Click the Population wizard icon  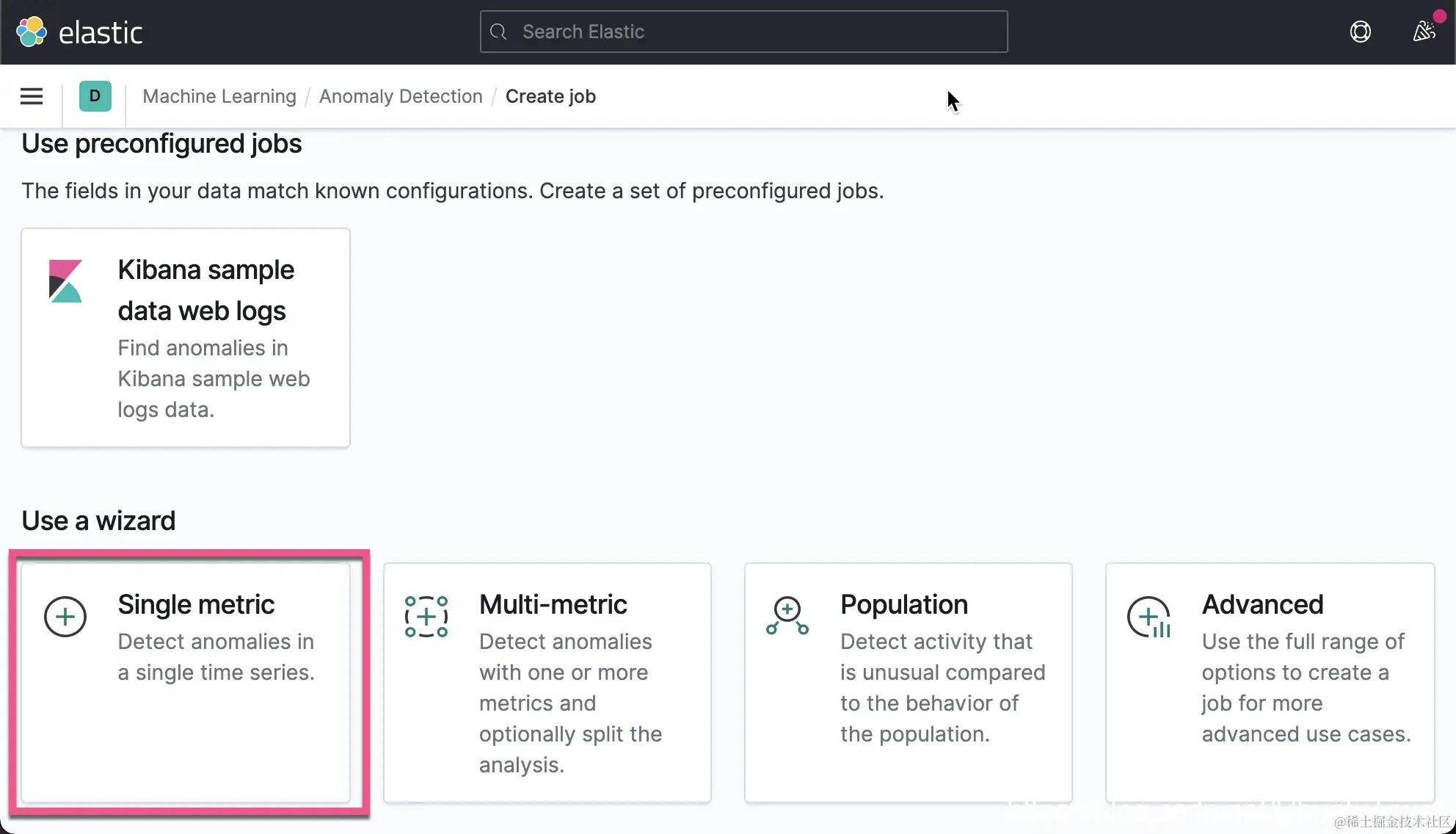787,617
